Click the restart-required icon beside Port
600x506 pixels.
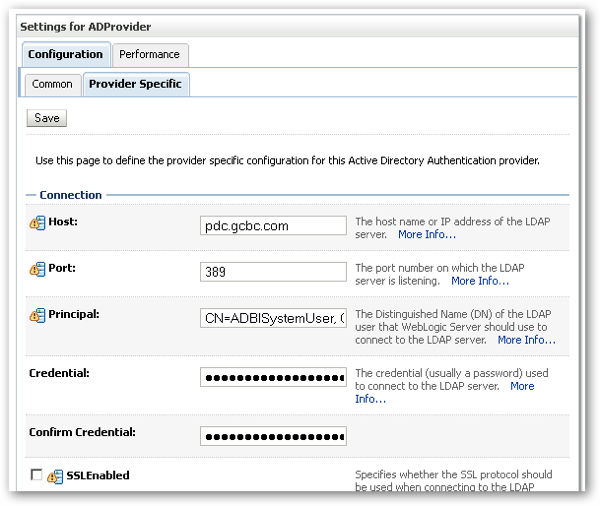pos(38,269)
